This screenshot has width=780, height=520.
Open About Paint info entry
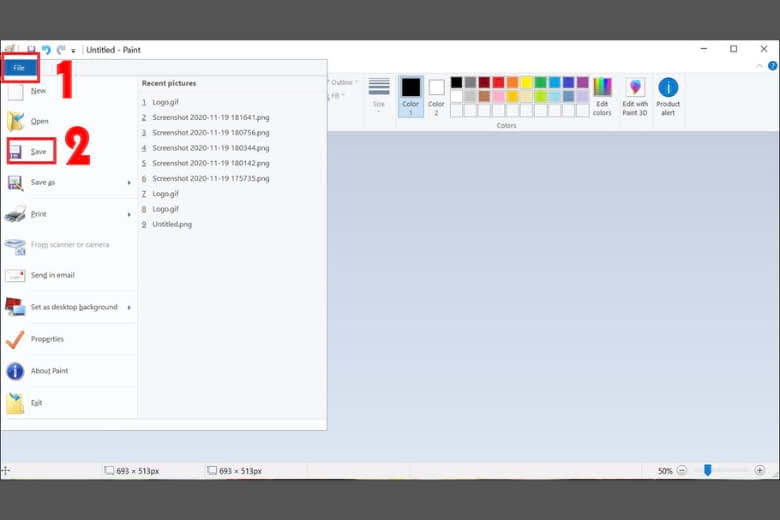point(69,371)
